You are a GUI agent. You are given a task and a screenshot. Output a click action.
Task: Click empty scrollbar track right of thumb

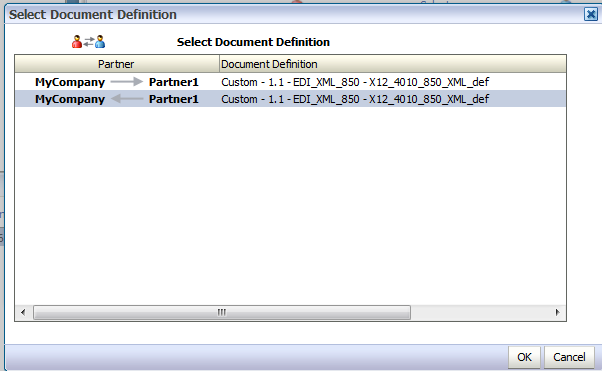point(480,312)
